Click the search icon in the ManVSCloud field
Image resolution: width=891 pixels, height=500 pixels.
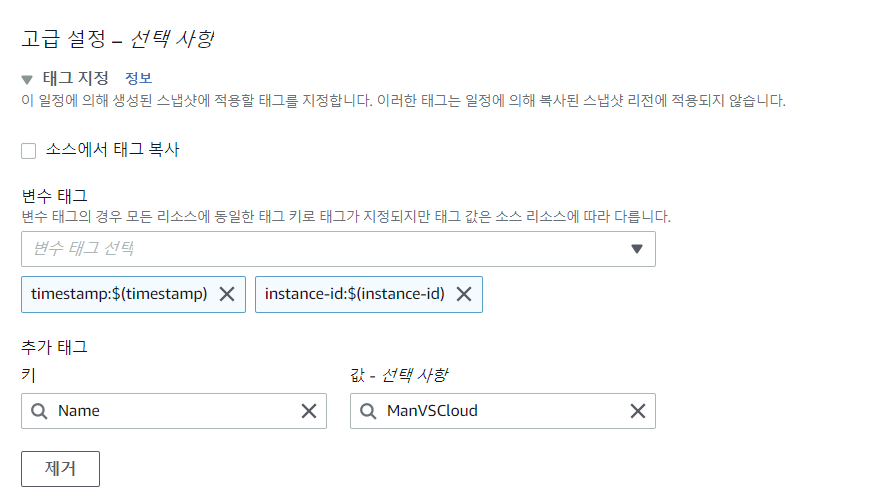[x=368, y=411]
